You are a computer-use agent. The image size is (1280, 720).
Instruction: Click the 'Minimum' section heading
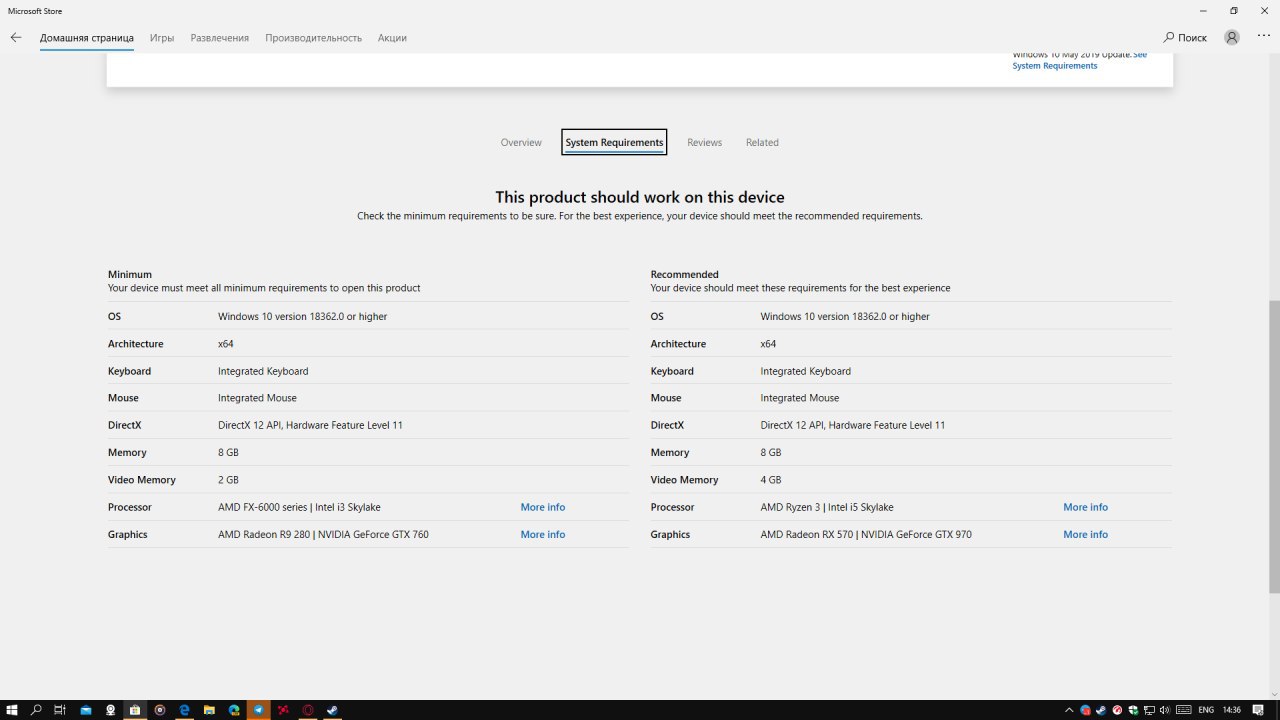[x=130, y=274]
